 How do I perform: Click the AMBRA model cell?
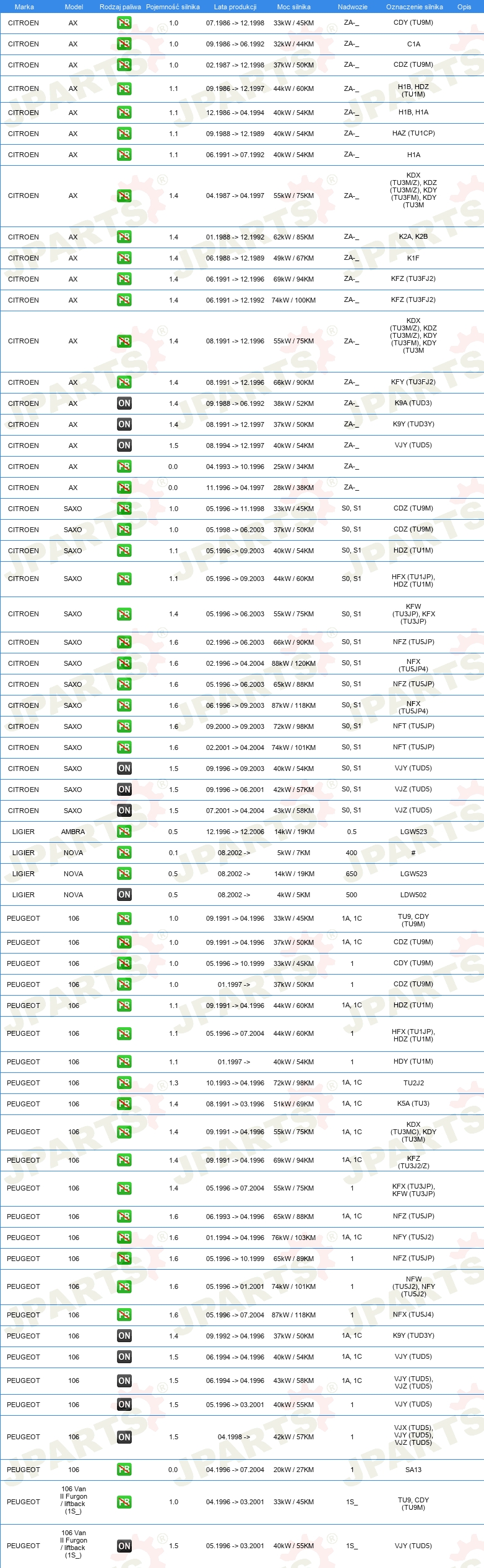click(73, 832)
